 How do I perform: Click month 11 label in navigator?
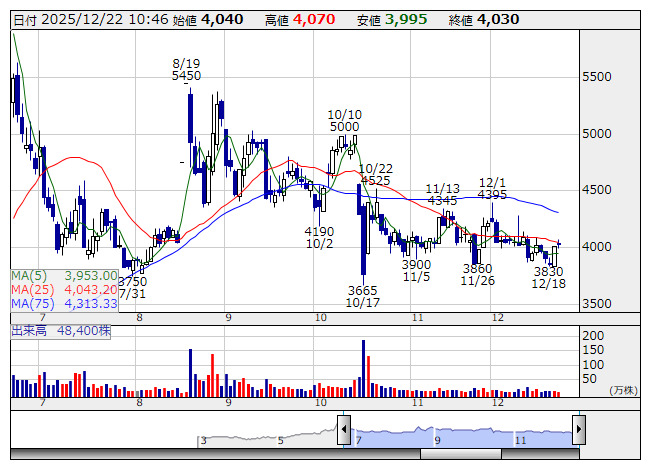521,441
